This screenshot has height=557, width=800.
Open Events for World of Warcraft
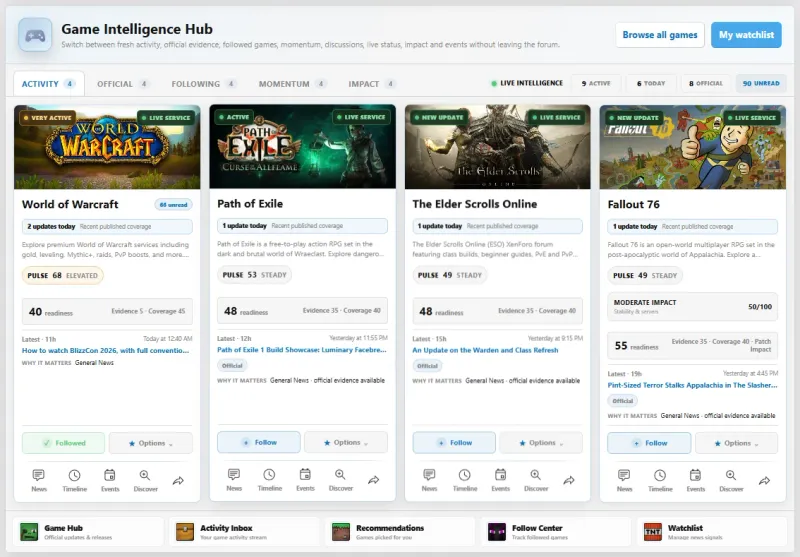point(110,480)
